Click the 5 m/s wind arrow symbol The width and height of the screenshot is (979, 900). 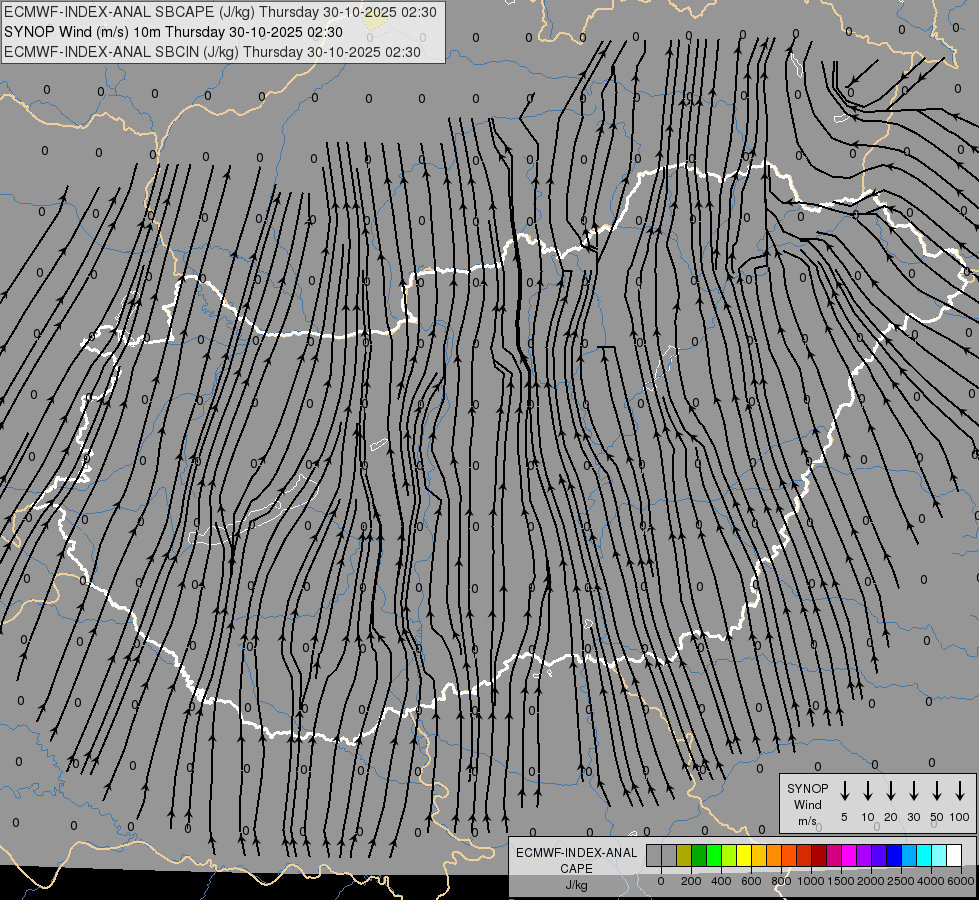tap(844, 790)
